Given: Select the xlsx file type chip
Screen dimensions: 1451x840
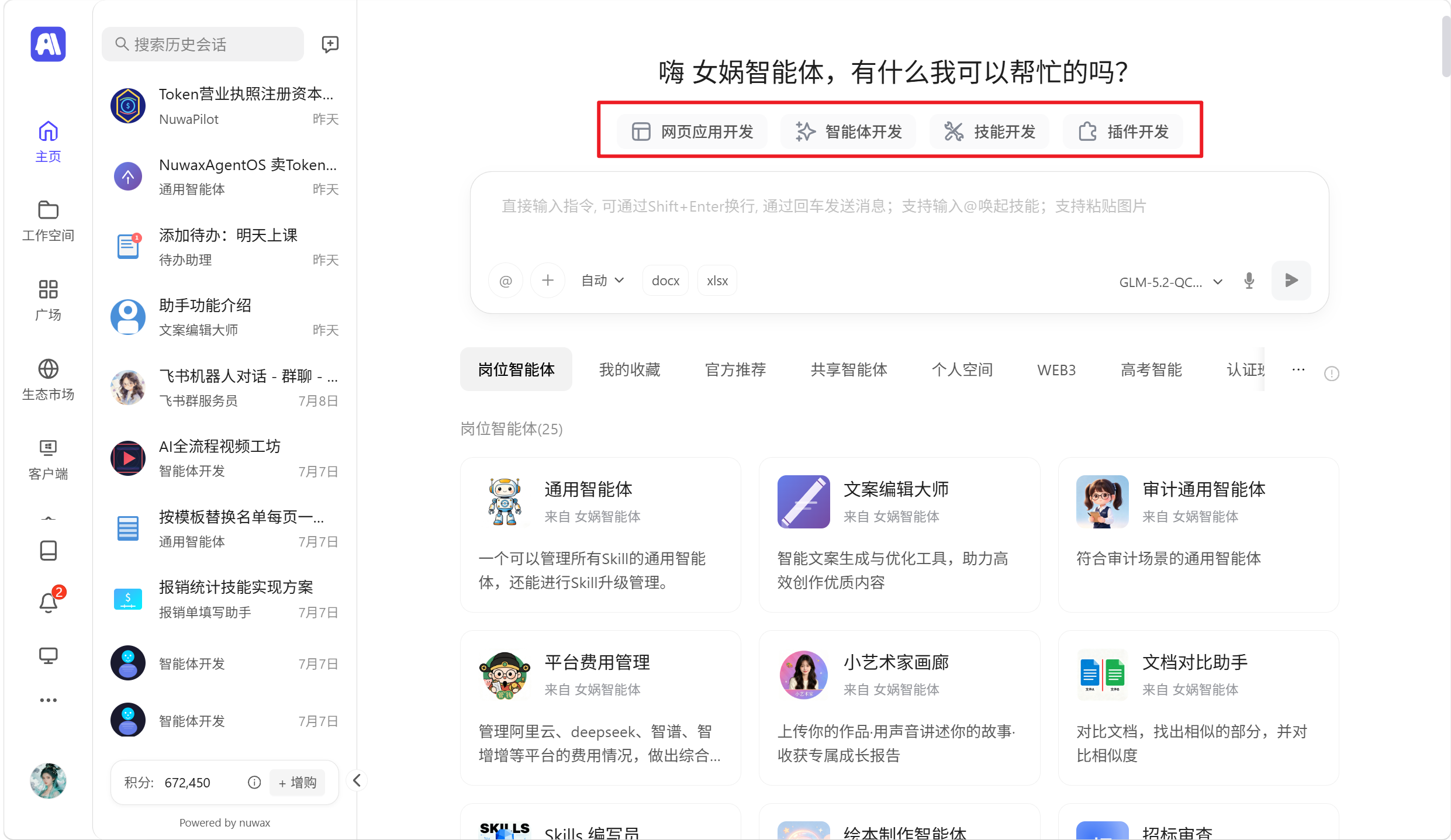Looking at the screenshot, I should [x=717, y=281].
